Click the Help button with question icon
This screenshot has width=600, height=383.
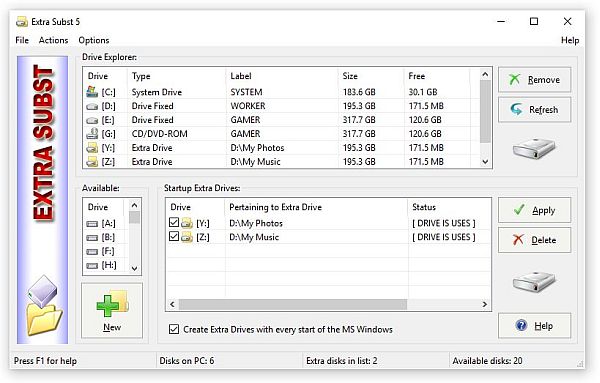pos(534,326)
